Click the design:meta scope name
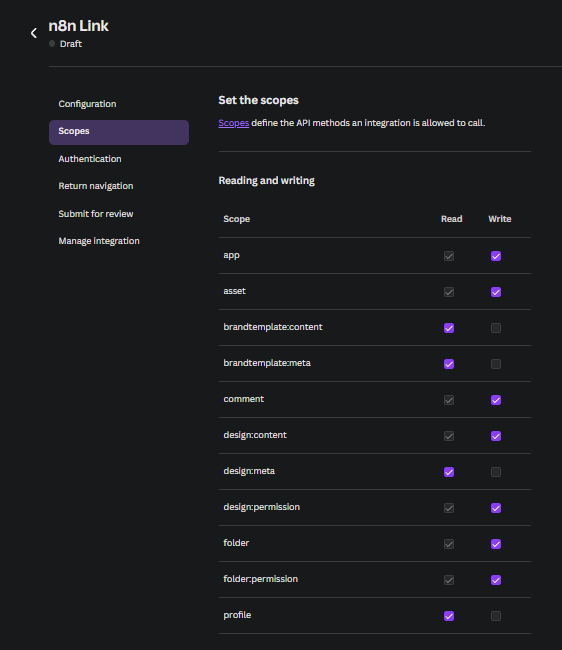The image size is (562, 650). [x=249, y=471]
